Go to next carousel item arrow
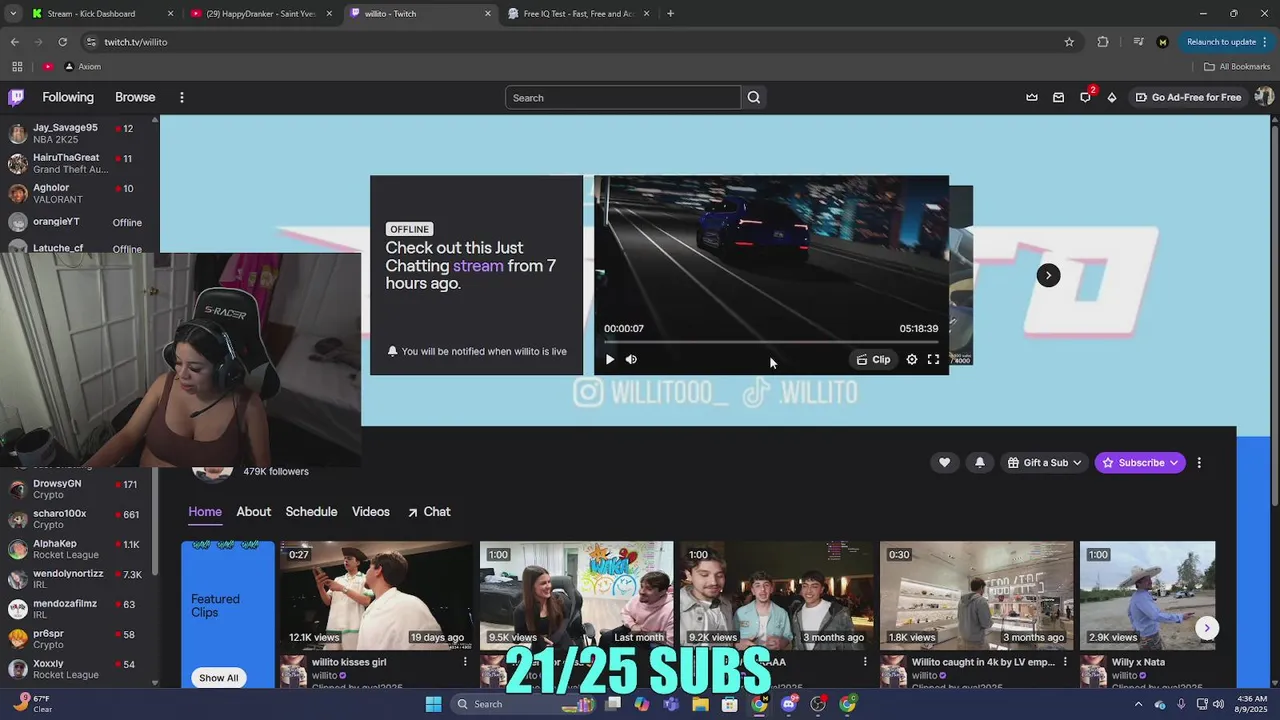 [1048, 275]
